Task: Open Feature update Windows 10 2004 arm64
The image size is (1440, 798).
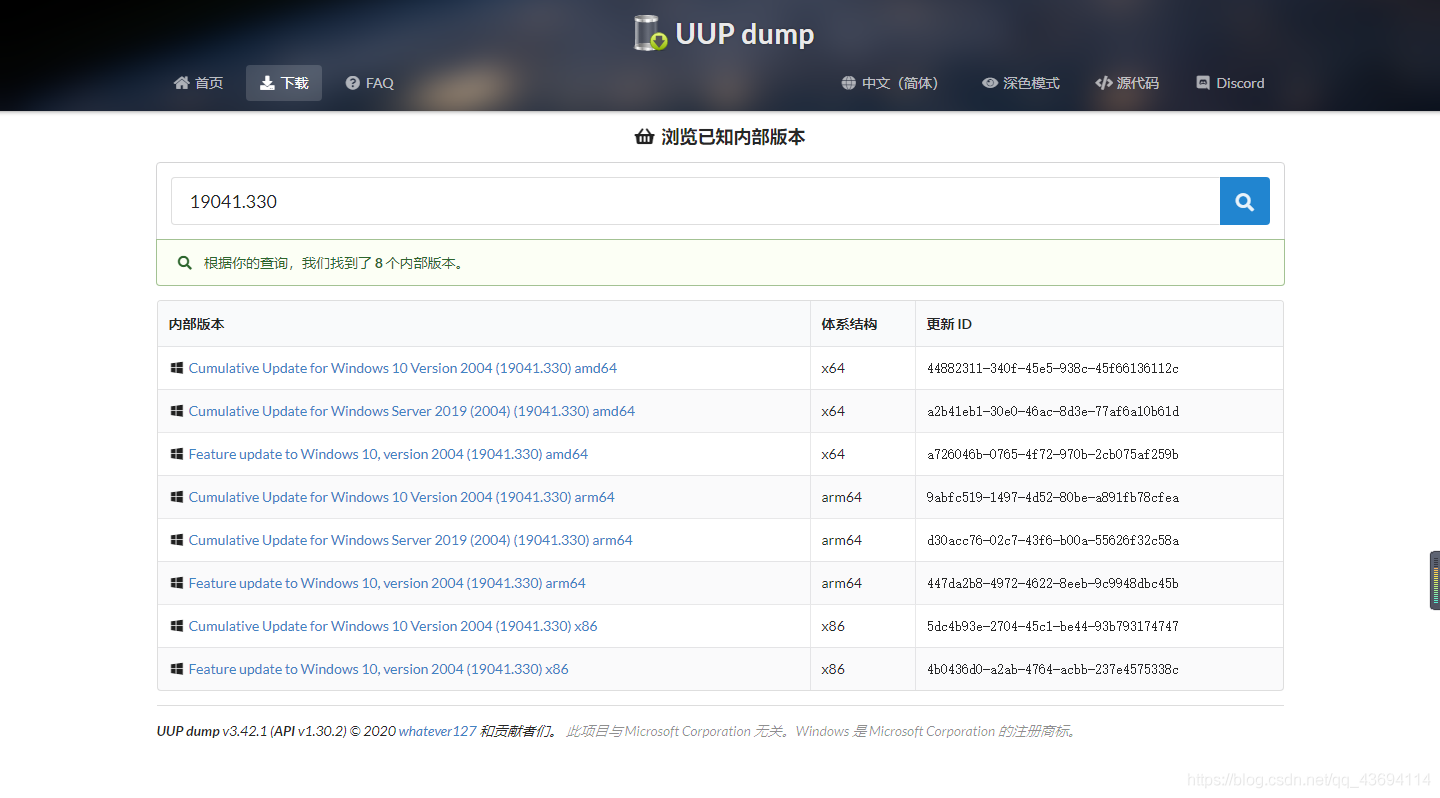Action: coord(387,583)
